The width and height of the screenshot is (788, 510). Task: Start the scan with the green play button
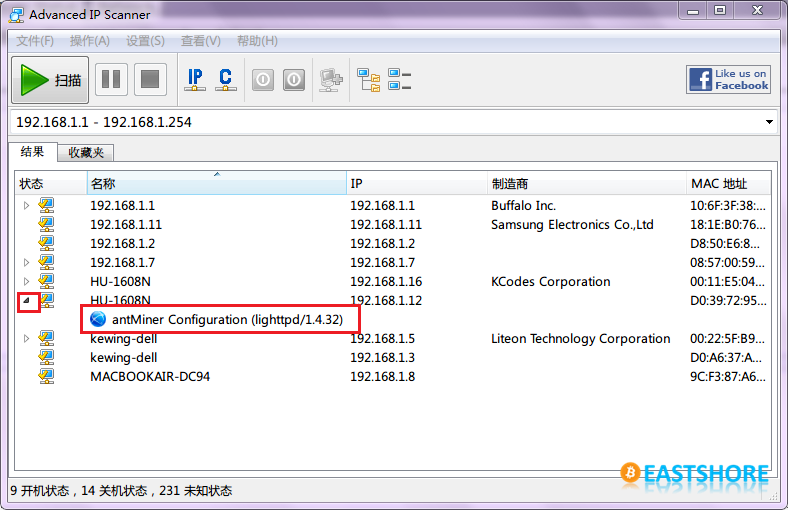(x=50, y=80)
